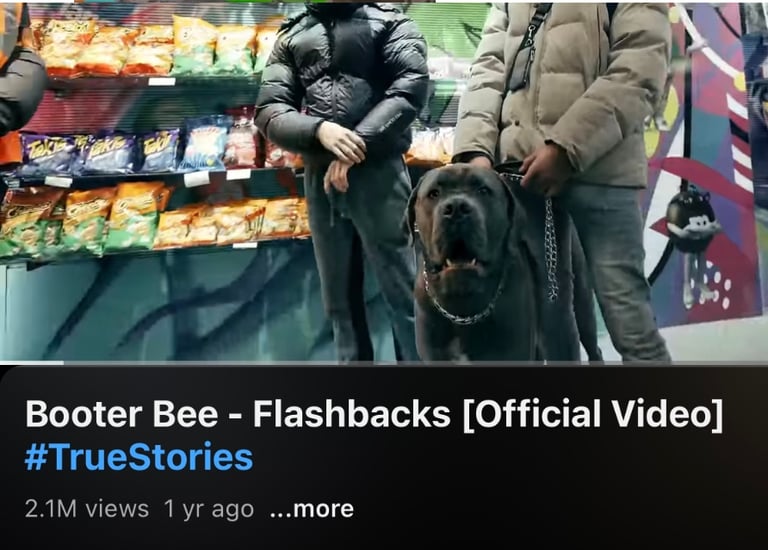Click the [Official Video] text in the title
Image resolution: width=768 pixels, height=550 pixels.
click(593, 414)
